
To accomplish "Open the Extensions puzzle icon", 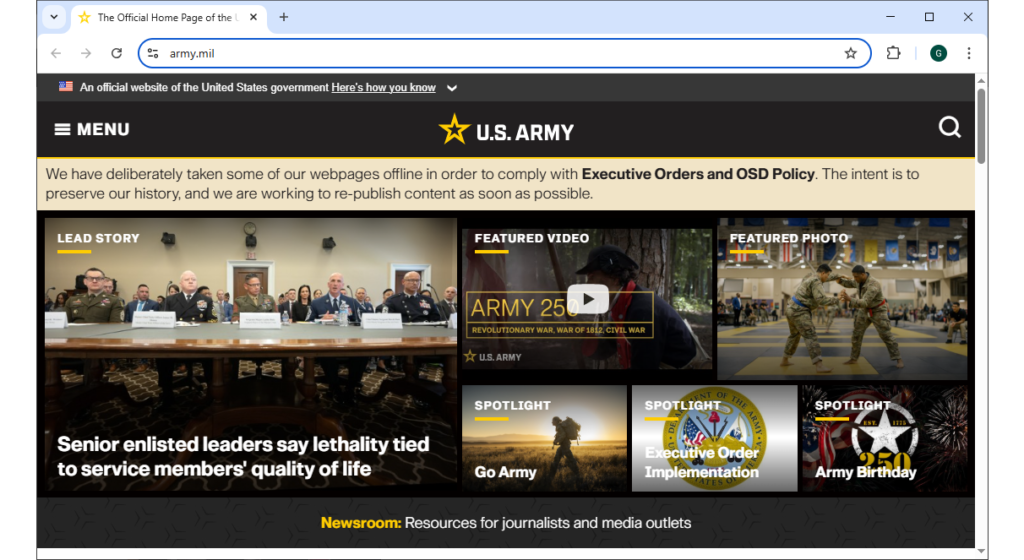I will (x=893, y=54).
